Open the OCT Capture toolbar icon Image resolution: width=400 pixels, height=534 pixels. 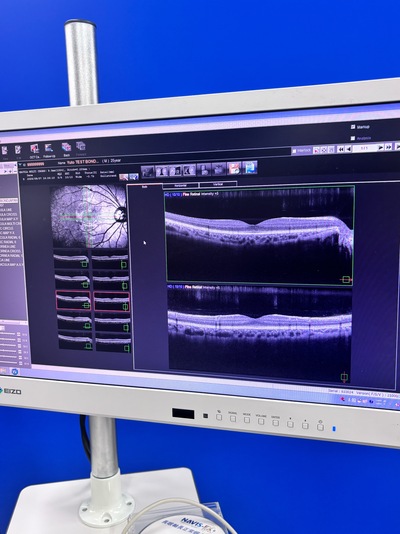tap(34, 149)
